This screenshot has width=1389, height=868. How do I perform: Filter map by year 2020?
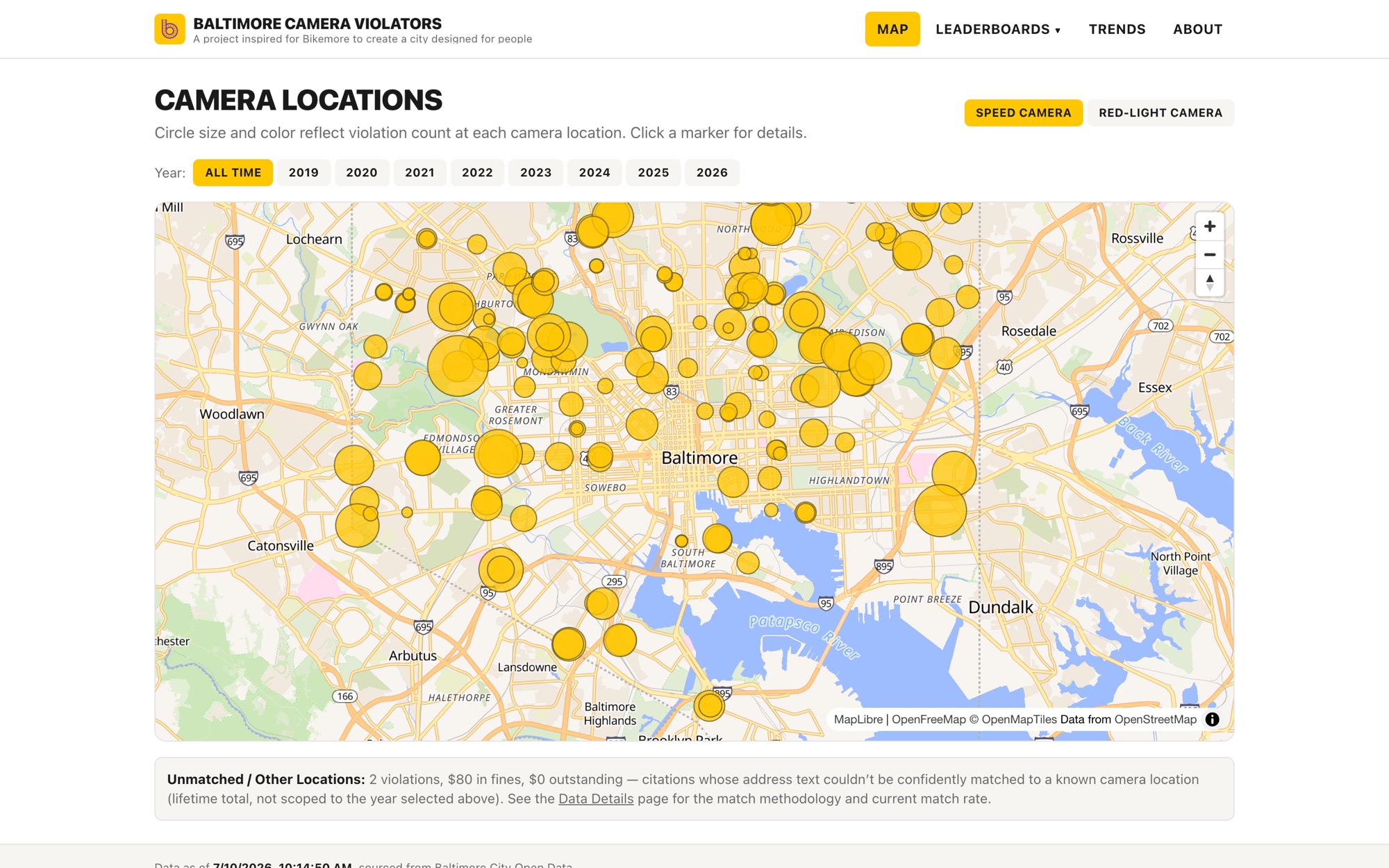[x=362, y=172]
